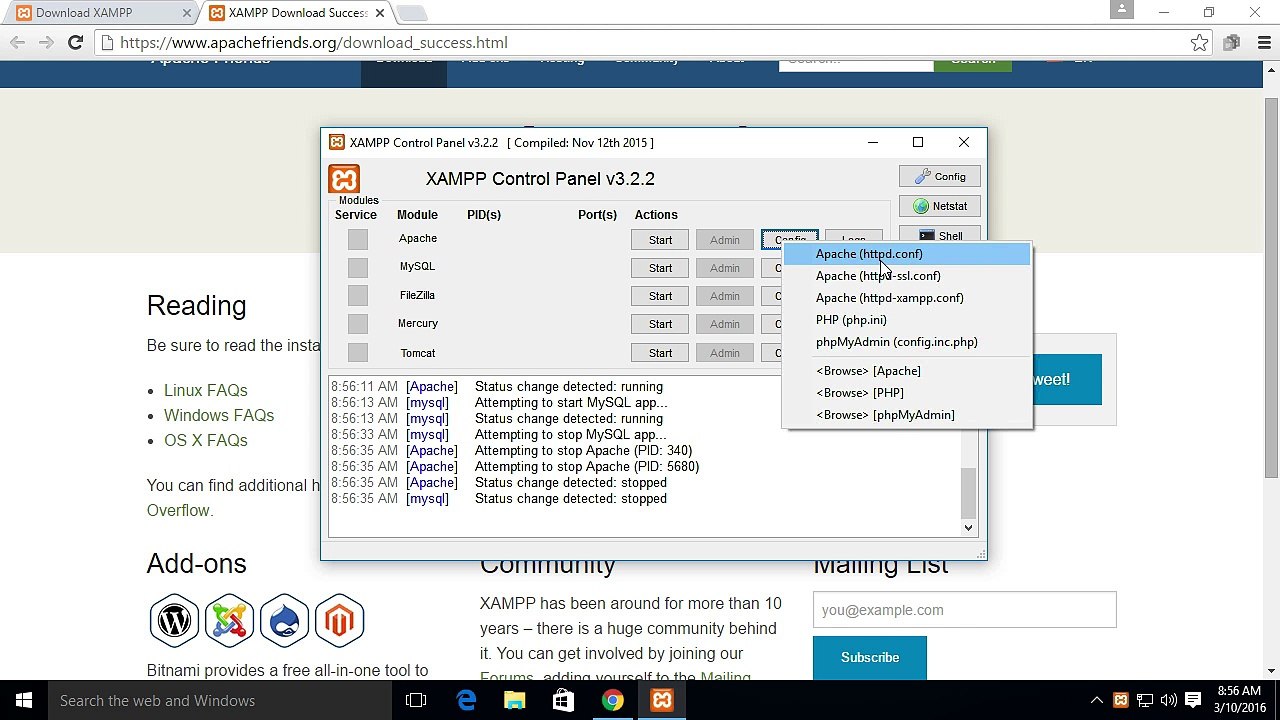Click the taskbar search box
Image resolution: width=1280 pixels, height=720 pixels.
220,700
